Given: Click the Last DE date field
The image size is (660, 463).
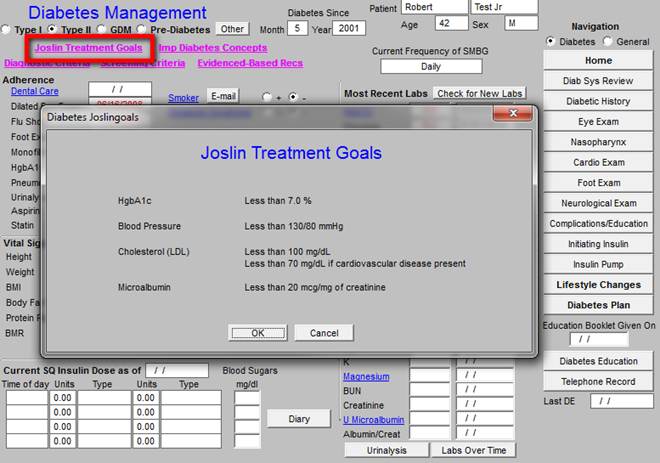Looking at the screenshot, I should [622, 401].
